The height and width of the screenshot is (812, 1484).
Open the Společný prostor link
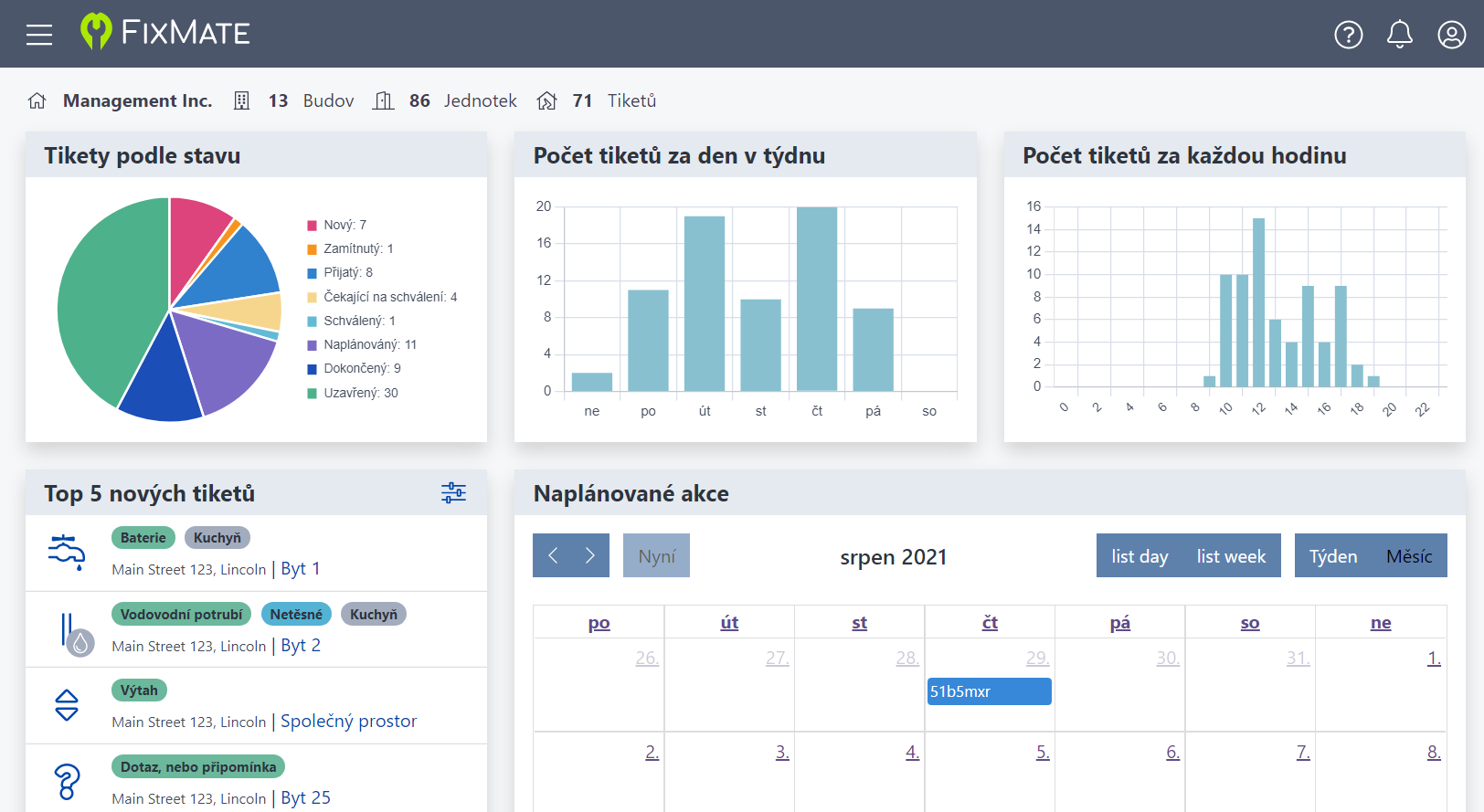348,722
